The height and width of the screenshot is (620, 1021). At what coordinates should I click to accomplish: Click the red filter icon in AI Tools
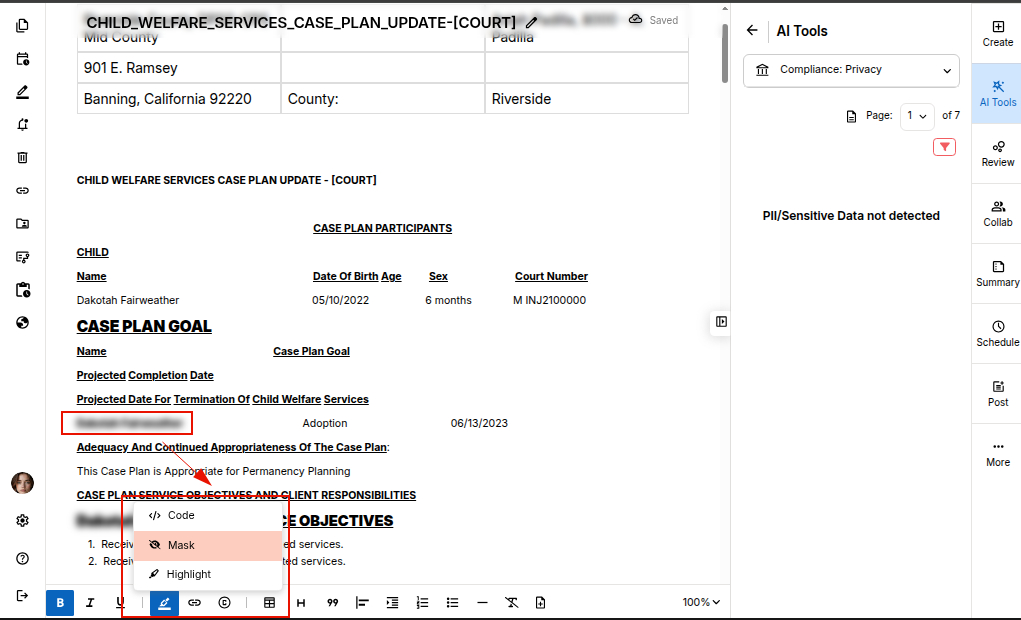point(944,147)
